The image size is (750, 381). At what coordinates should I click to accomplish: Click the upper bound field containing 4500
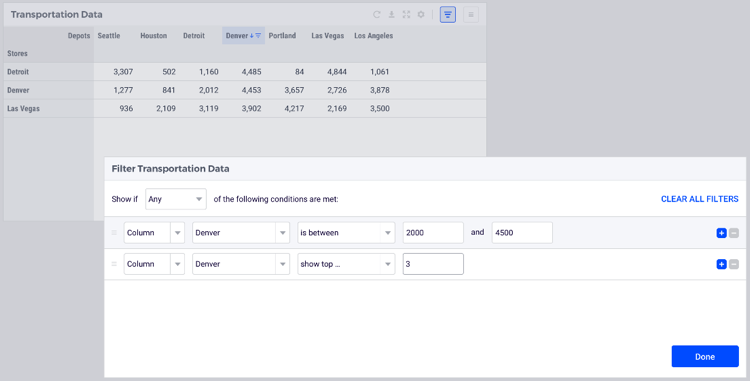click(522, 233)
